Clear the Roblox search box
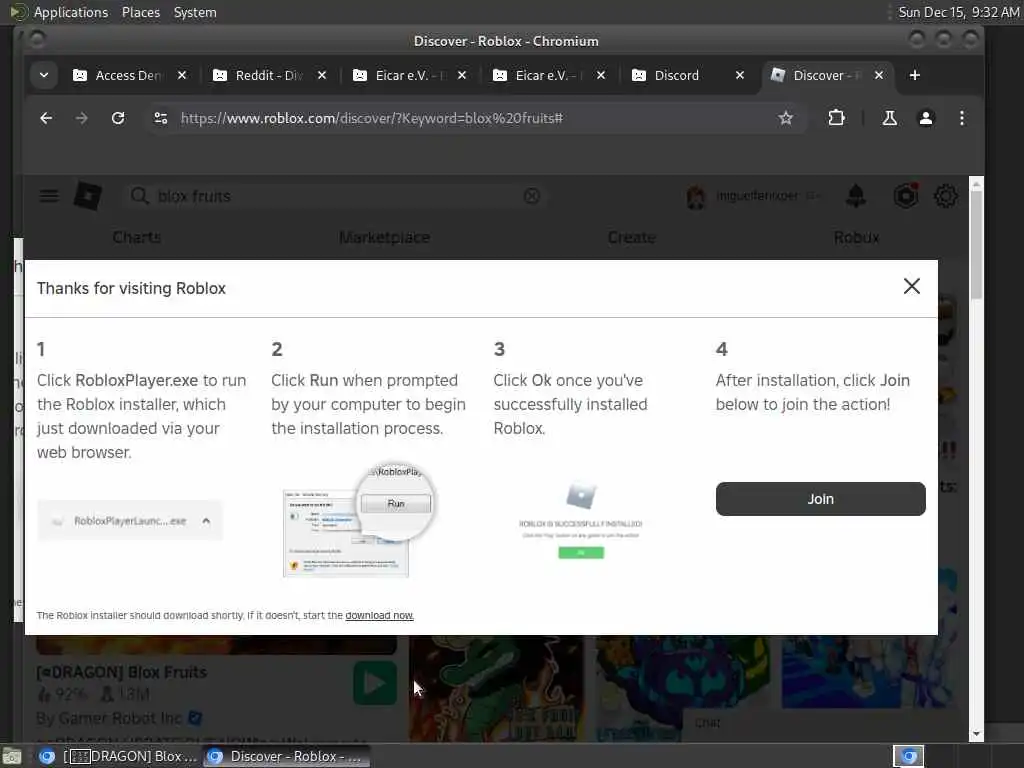The width and height of the screenshot is (1024, 768). click(x=532, y=196)
